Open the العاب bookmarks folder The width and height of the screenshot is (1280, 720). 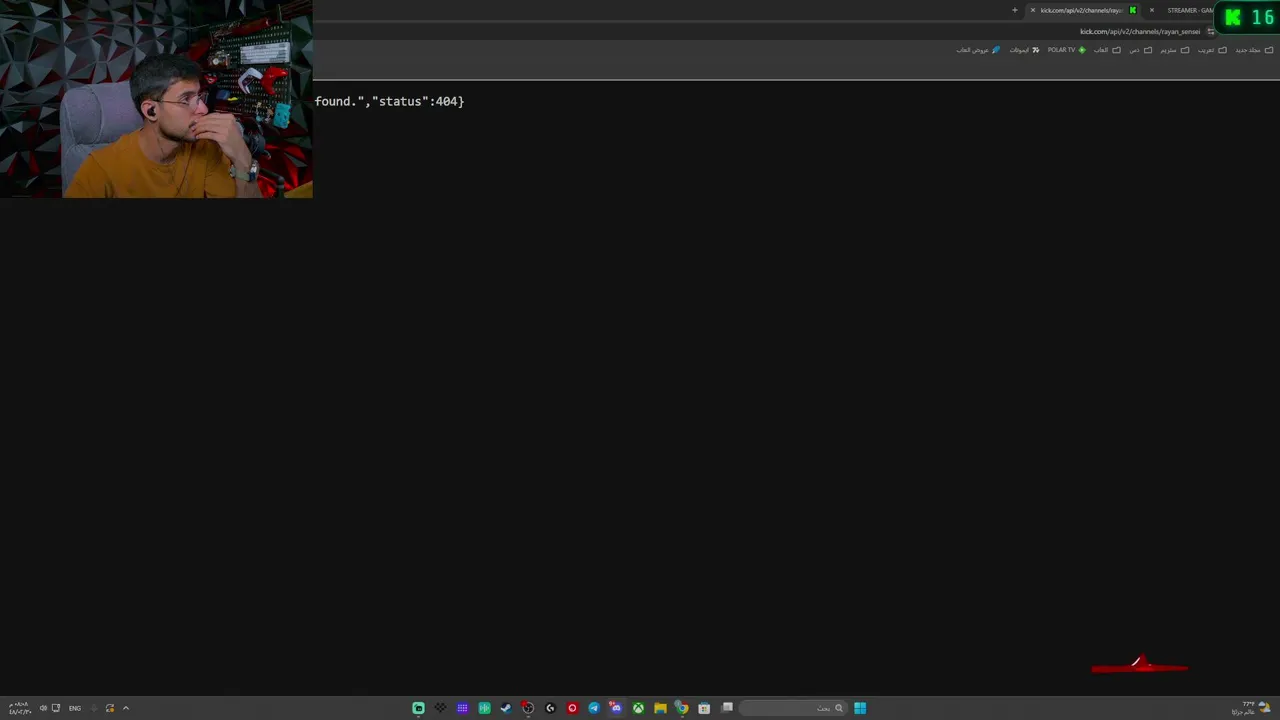[1107, 50]
